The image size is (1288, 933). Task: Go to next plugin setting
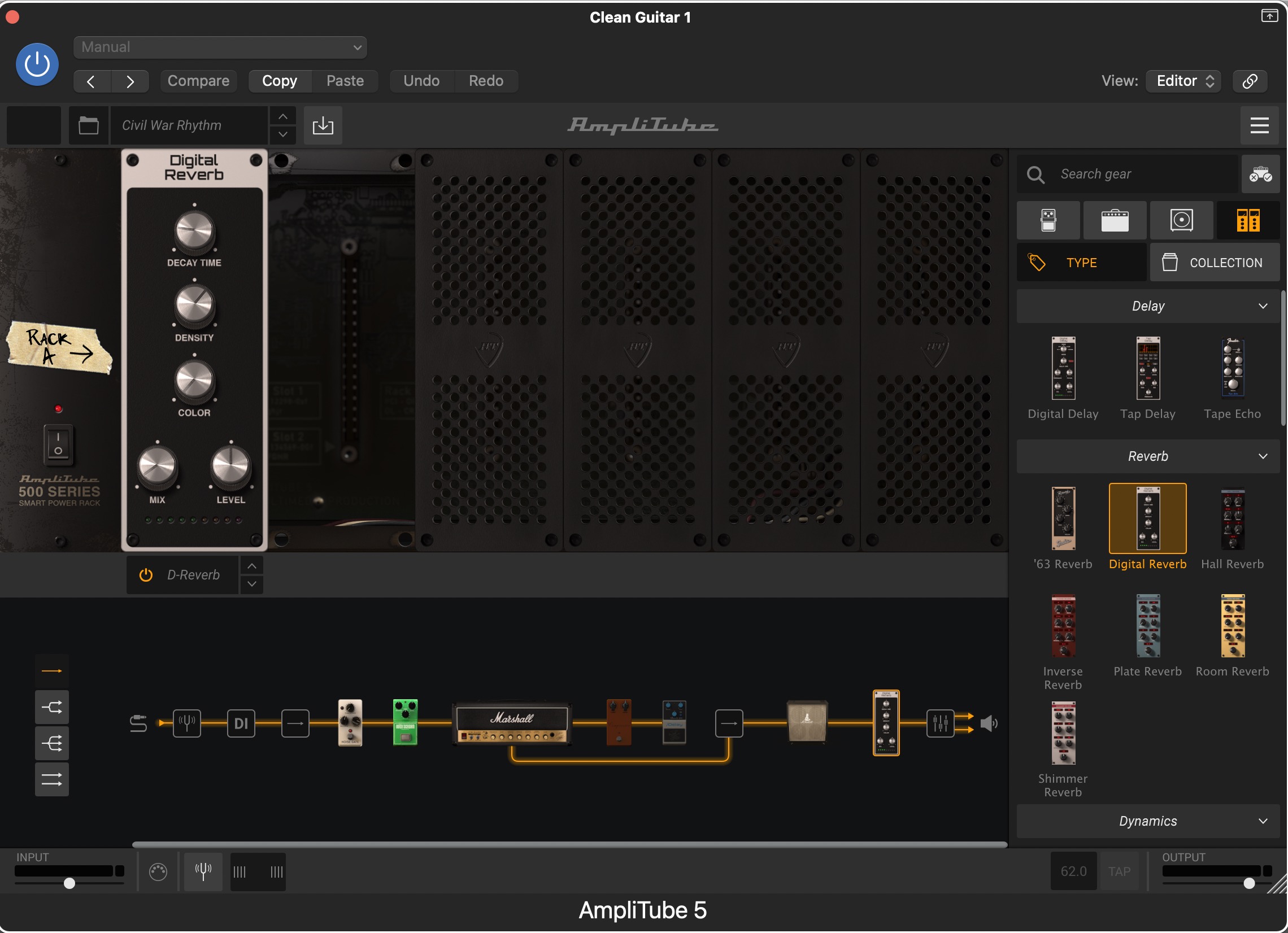click(130, 81)
